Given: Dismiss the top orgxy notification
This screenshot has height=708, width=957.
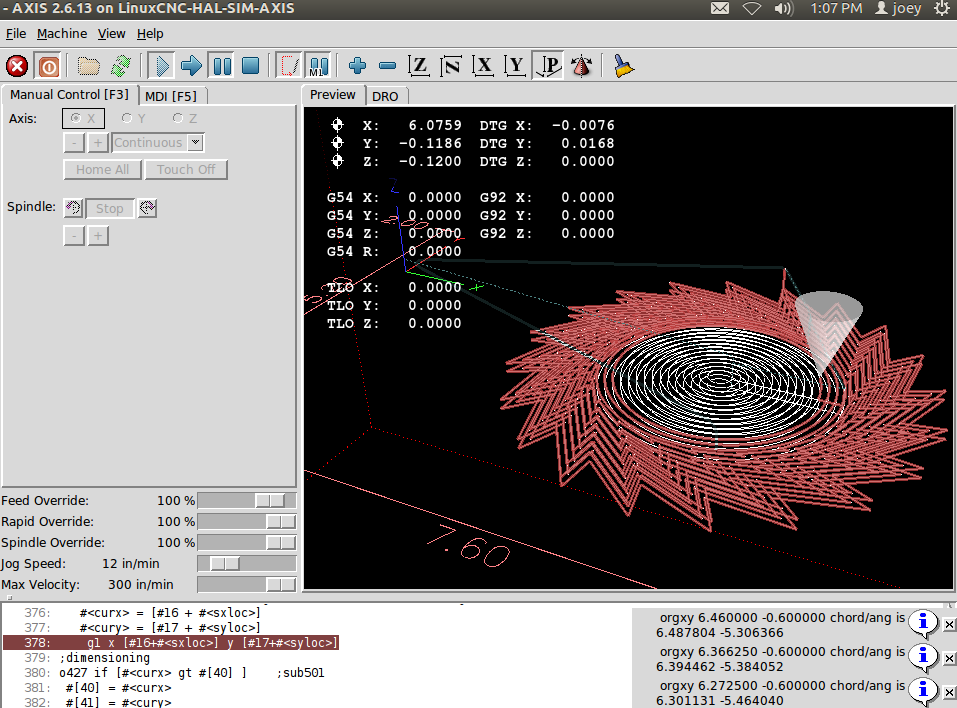Looking at the screenshot, I should [x=949, y=624].
